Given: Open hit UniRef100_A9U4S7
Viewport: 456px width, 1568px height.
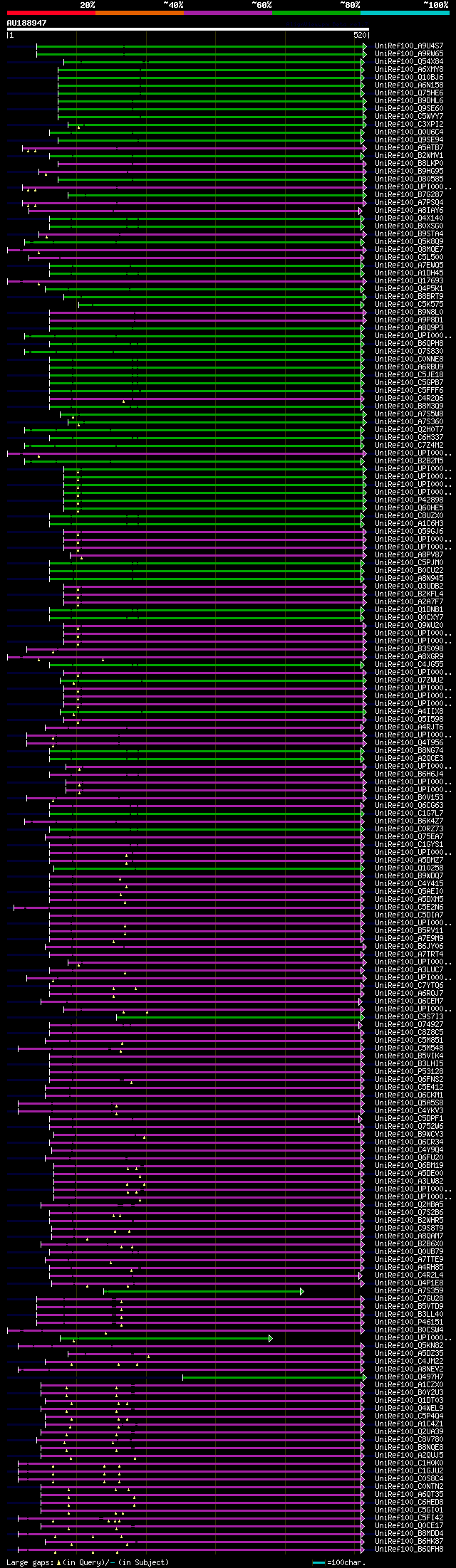Looking at the screenshot, I should pos(409,46).
